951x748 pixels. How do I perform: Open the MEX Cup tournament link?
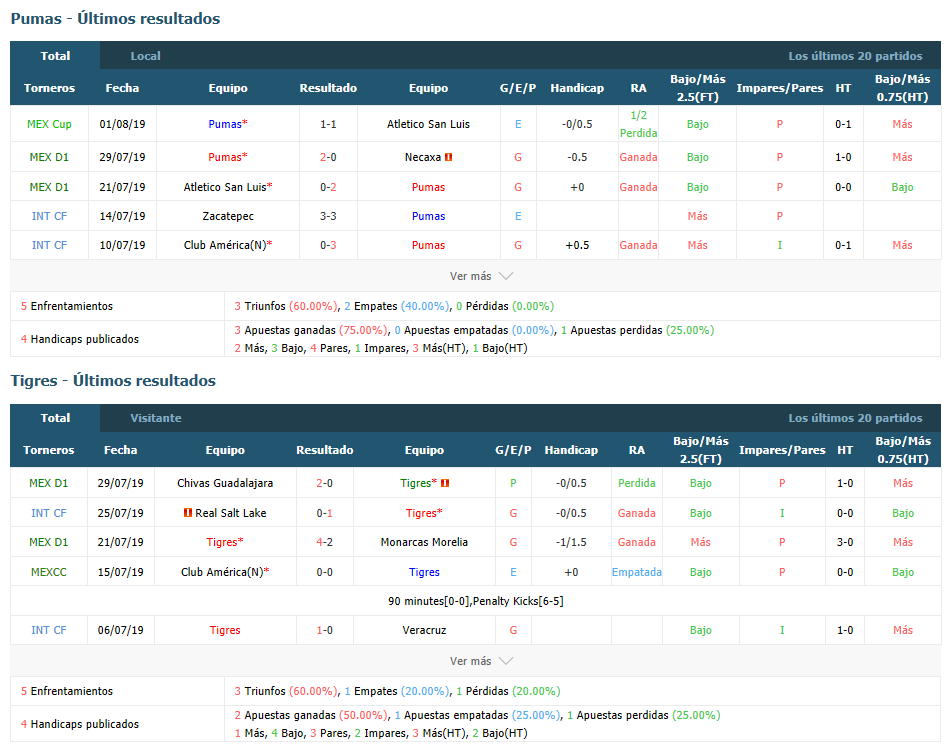[49, 124]
